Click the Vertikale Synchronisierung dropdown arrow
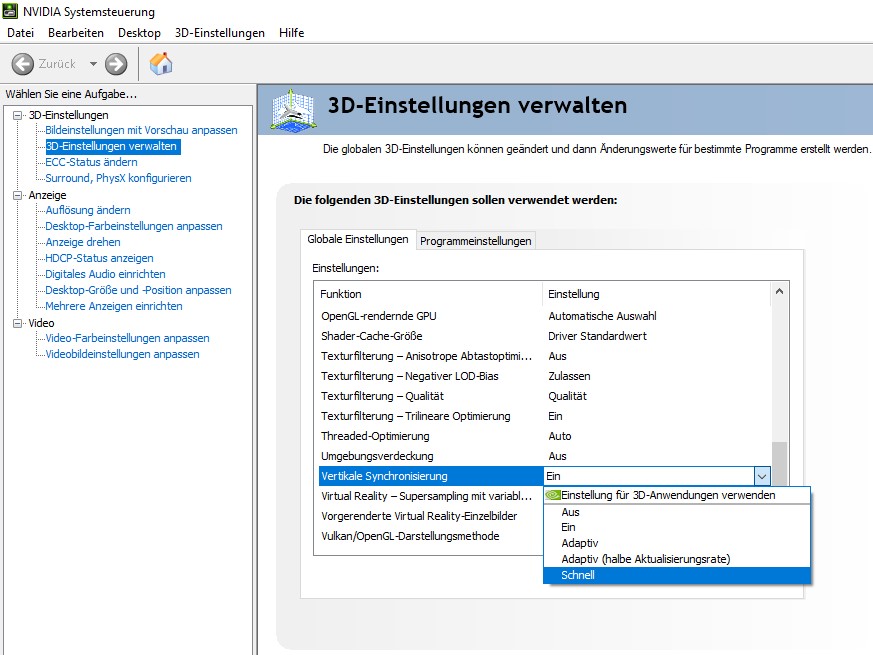Screen dimensions: 873x655 762,476
